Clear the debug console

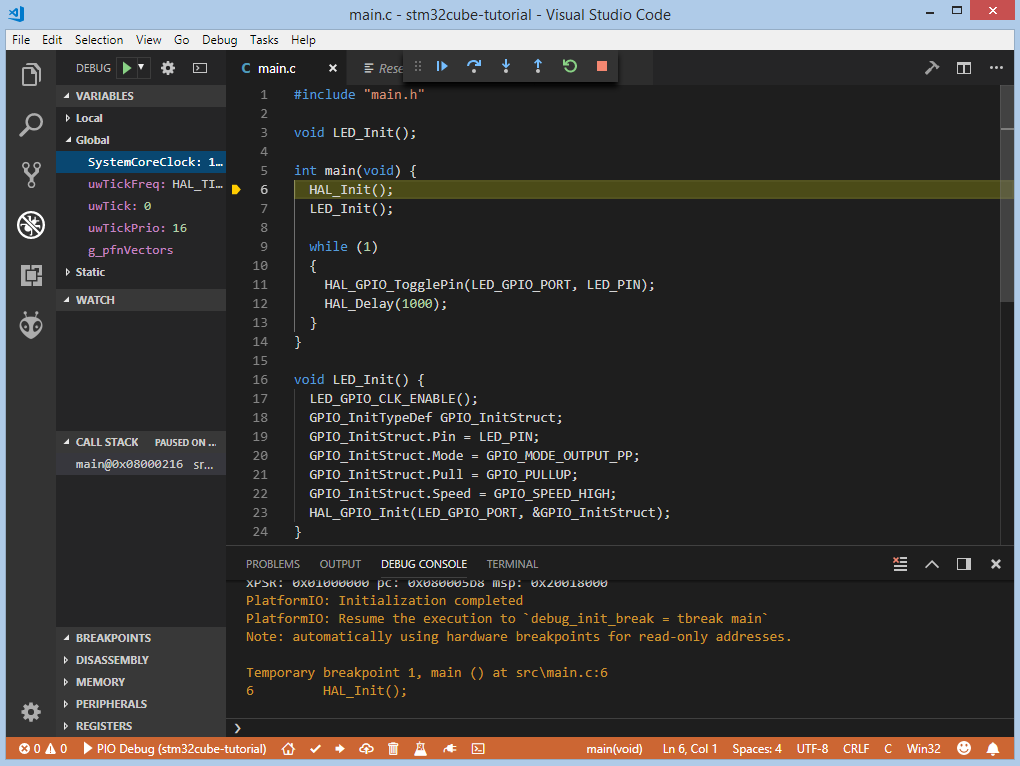(900, 564)
